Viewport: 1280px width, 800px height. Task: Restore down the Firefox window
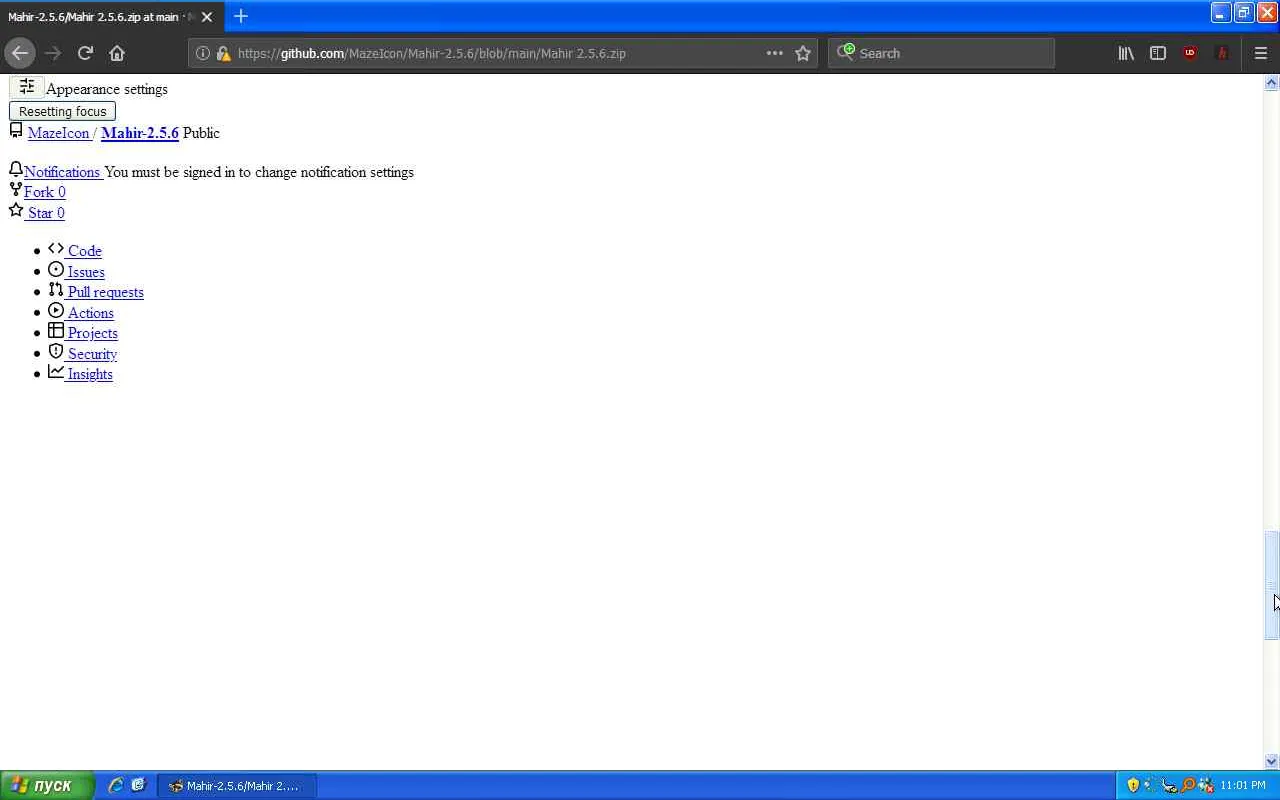(x=1244, y=12)
